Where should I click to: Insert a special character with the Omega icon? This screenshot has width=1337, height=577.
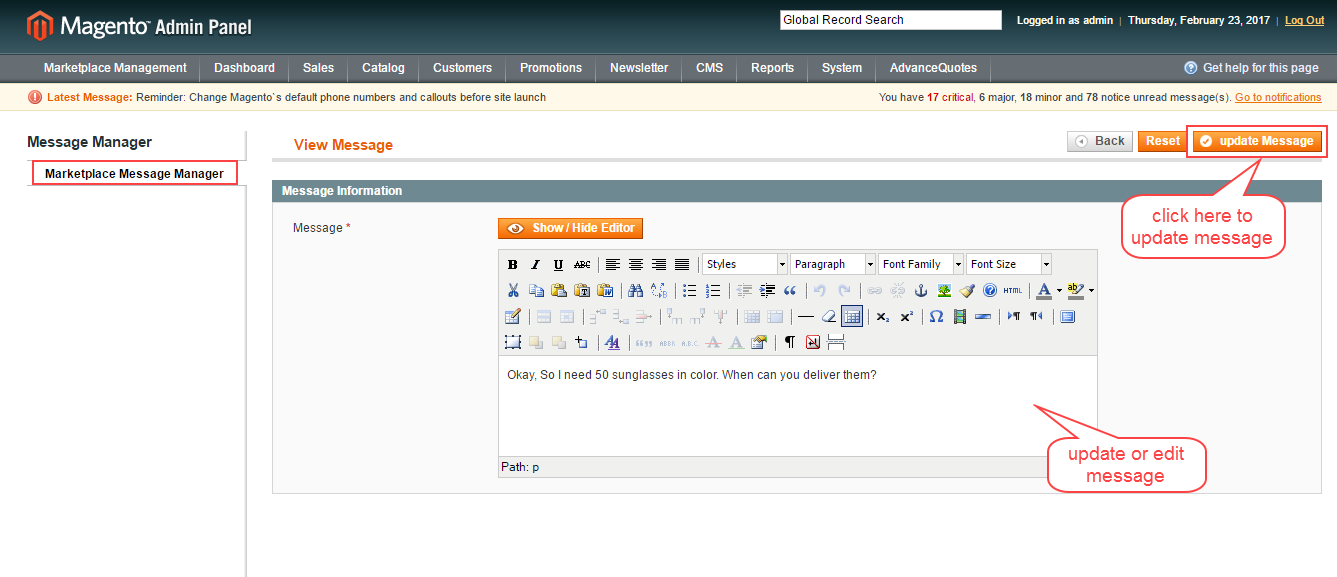pyautogui.click(x=936, y=316)
